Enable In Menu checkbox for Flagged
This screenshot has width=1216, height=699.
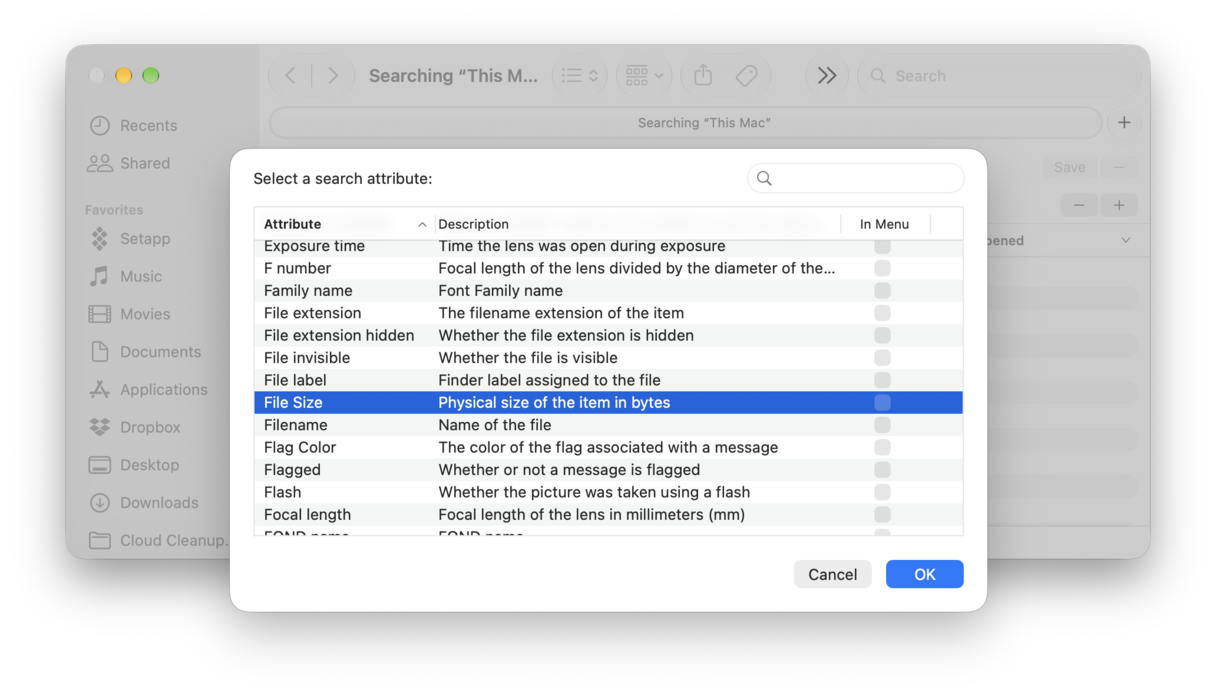point(882,470)
